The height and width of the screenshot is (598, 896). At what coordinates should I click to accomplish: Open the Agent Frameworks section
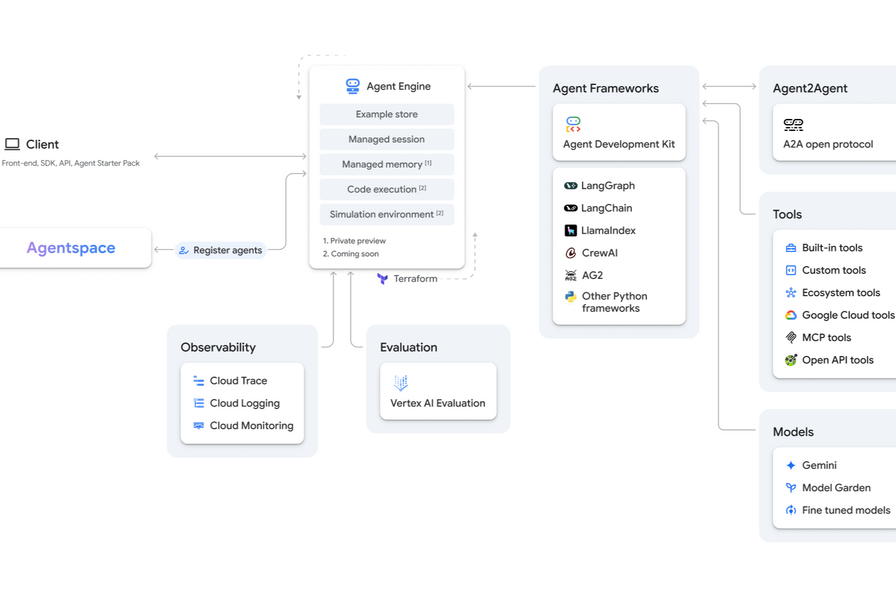(x=606, y=88)
